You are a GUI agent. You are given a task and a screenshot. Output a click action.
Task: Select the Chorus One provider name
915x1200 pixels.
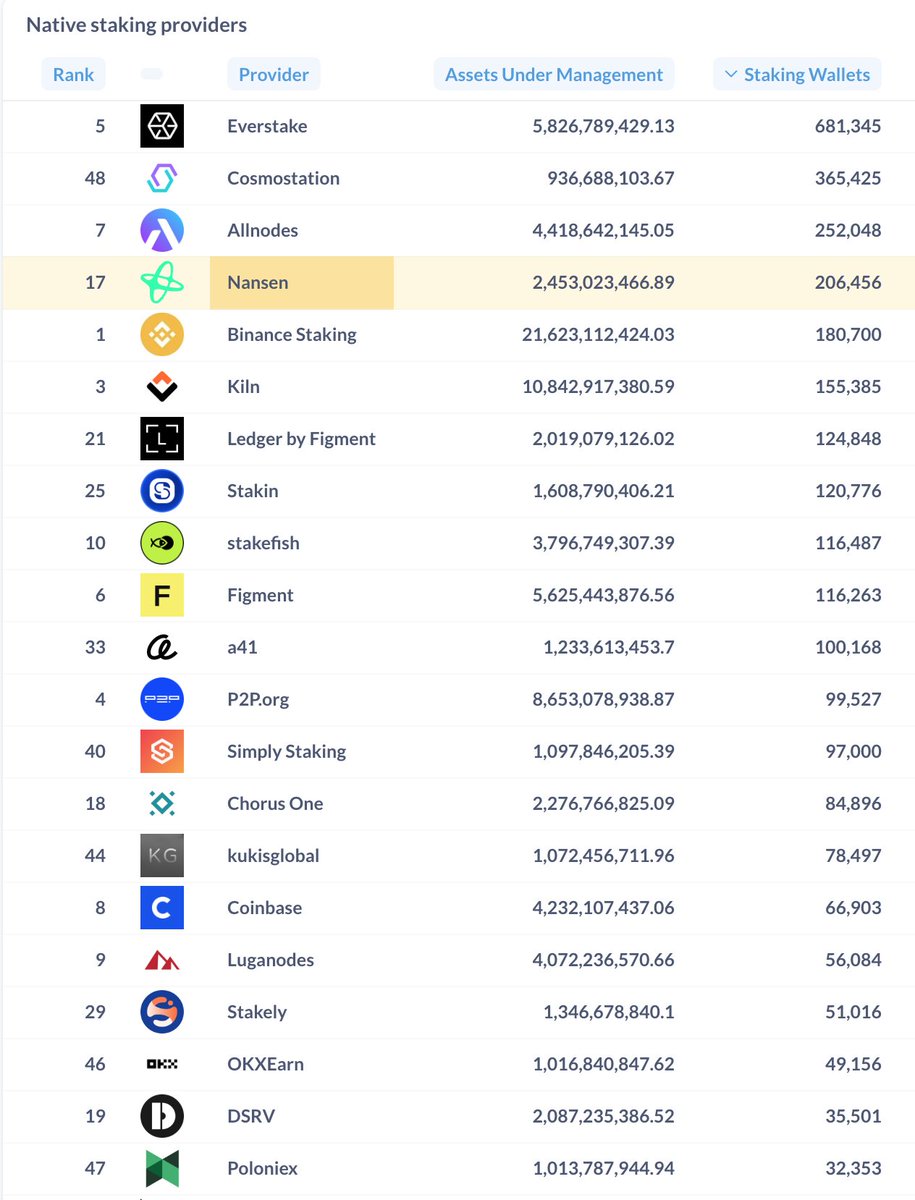click(x=275, y=803)
